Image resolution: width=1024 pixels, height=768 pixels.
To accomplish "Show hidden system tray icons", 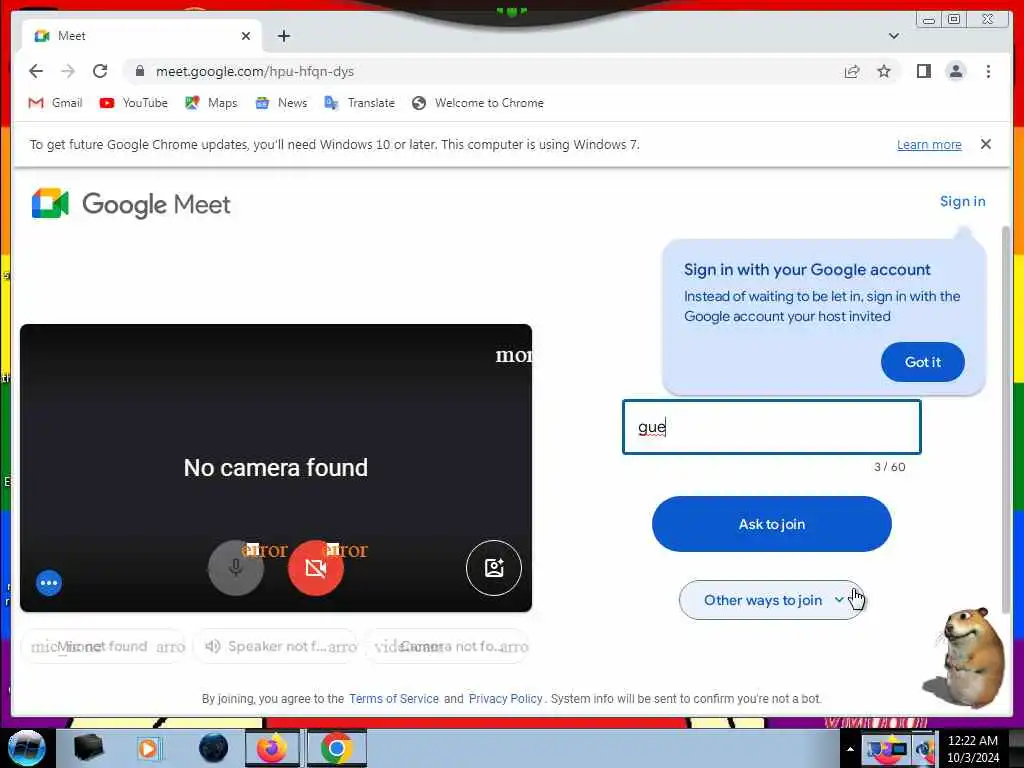I will click(x=850, y=749).
